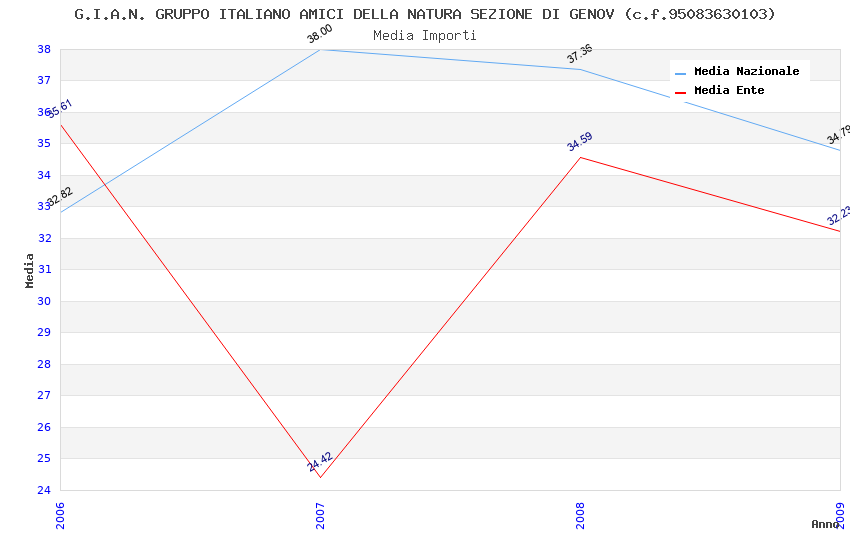This screenshot has height=550, width=850.
Task: Click the 32.23 data label
Action: [838, 216]
